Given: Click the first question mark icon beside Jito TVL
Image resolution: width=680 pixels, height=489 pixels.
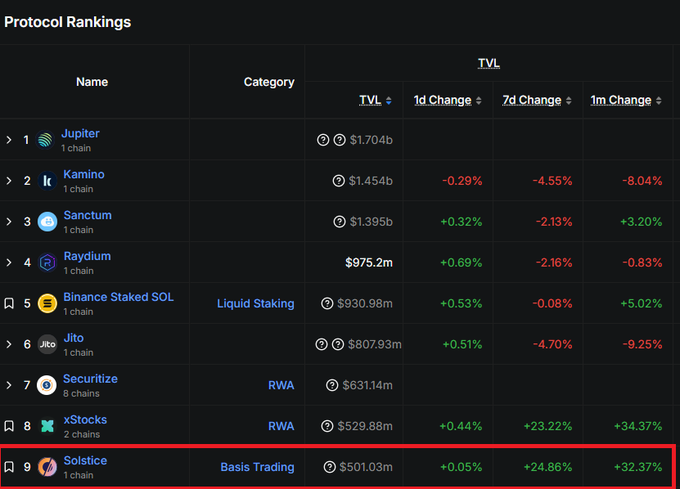Looking at the screenshot, I should coord(321,344).
